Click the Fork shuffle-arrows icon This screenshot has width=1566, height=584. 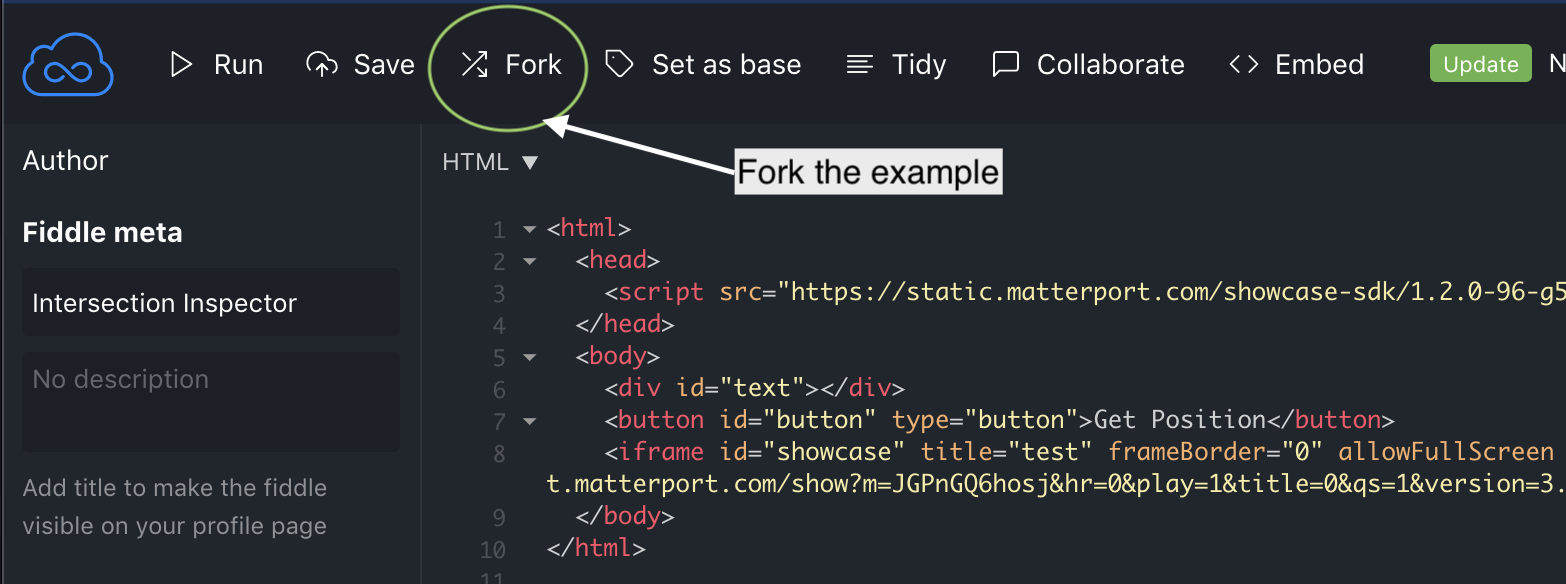pos(473,65)
